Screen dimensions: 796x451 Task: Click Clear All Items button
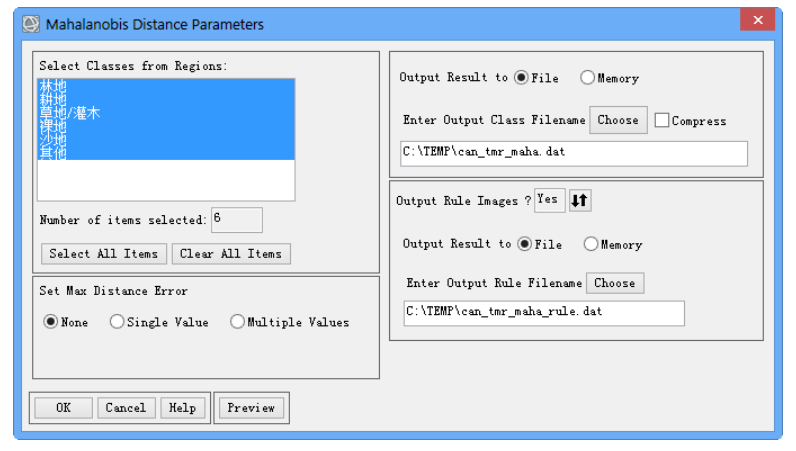tap(231, 253)
